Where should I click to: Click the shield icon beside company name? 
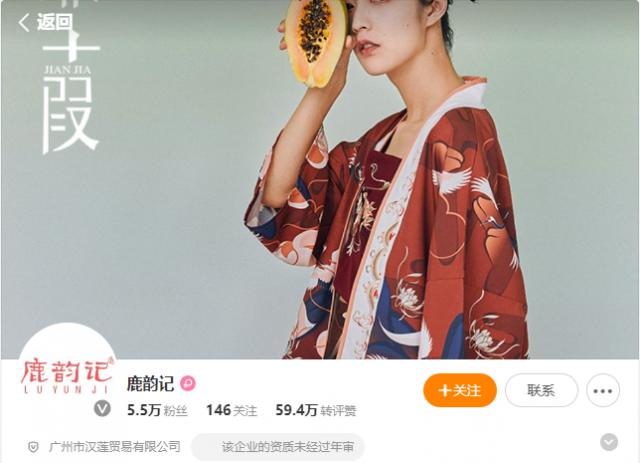(33, 447)
